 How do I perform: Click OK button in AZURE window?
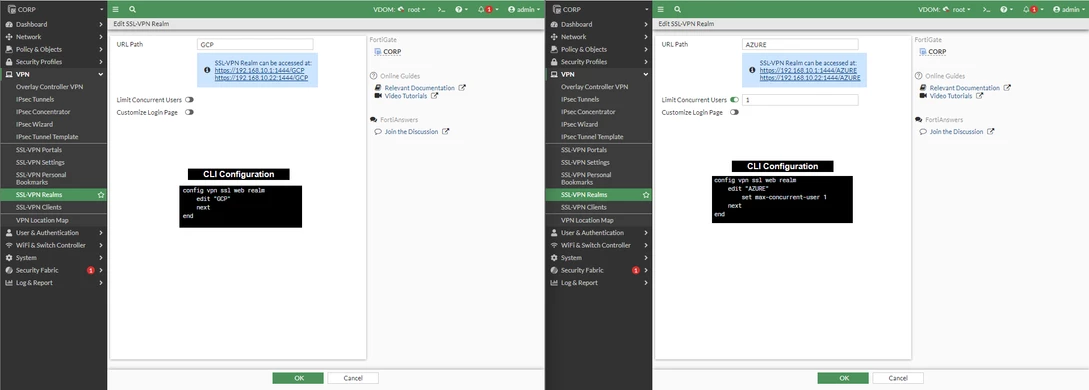point(843,378)
